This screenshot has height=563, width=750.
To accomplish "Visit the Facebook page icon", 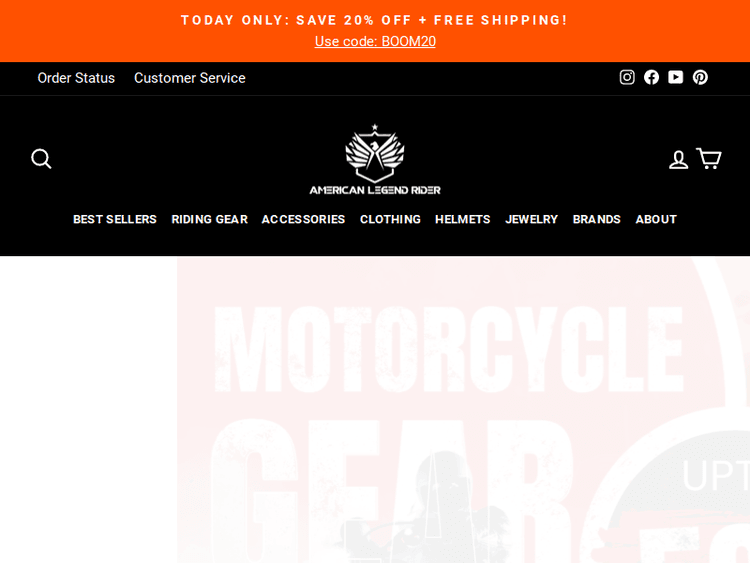I will click(651, 77).
